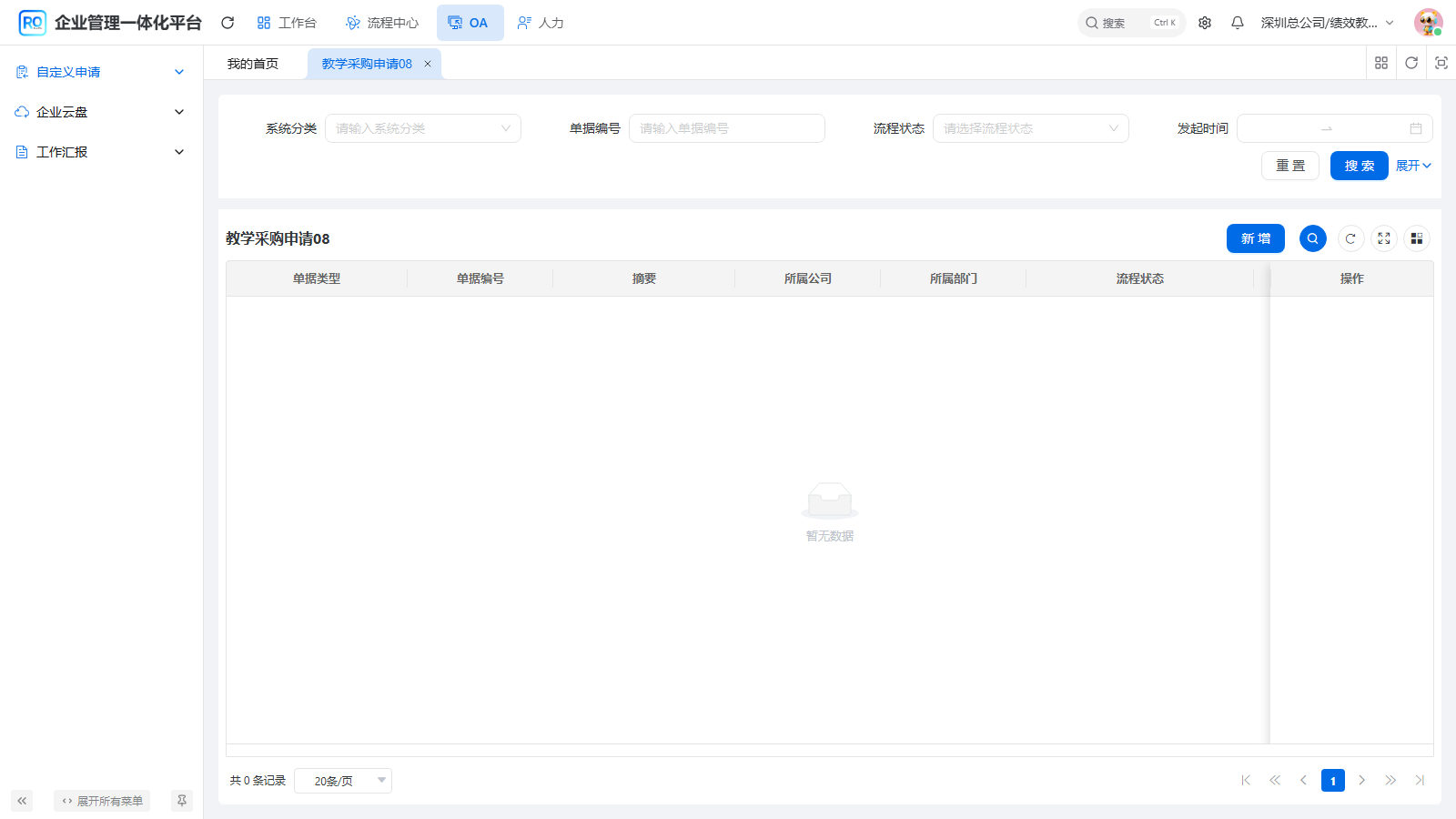Collapse sidebar with double-arrow icon
Viewport: 1456px width, 819px height.
click(x=22, y=801)
